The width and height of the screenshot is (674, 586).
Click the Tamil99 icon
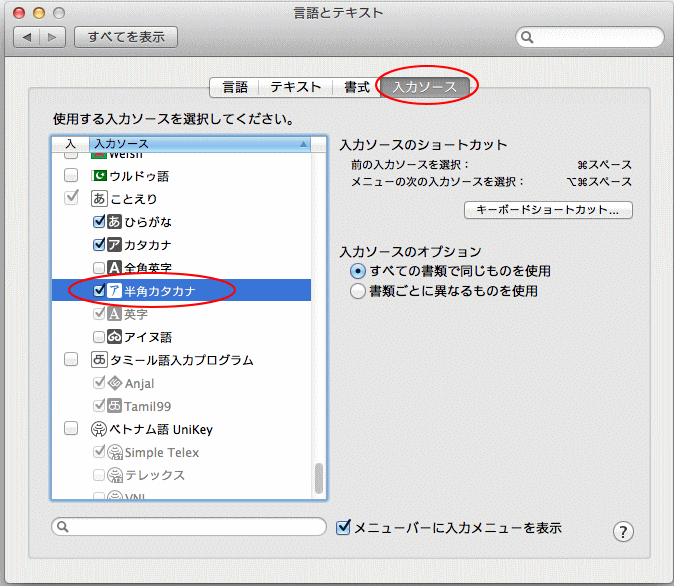(114, 405)
